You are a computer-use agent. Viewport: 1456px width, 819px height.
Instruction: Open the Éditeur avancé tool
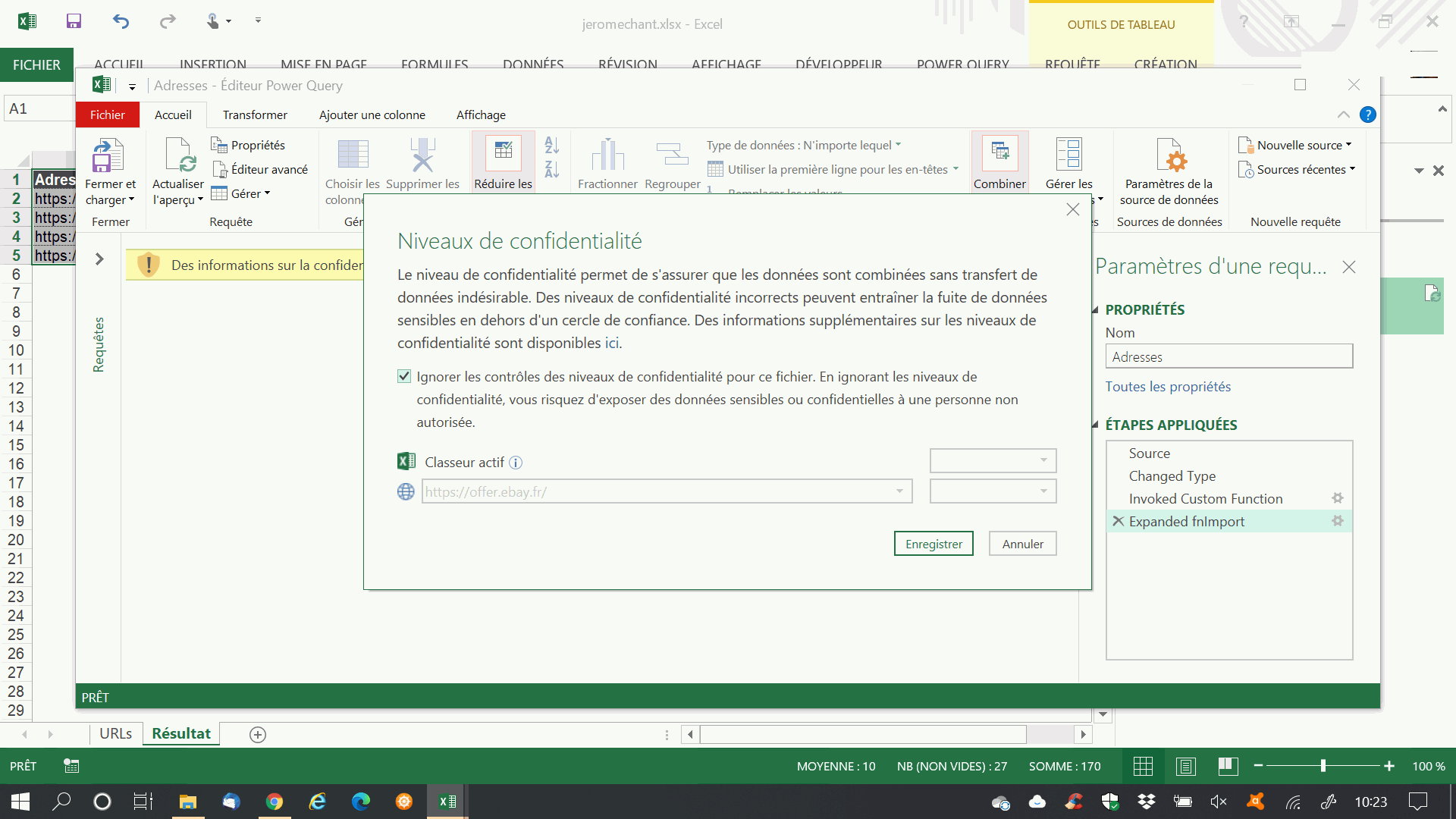click(260, 169)
